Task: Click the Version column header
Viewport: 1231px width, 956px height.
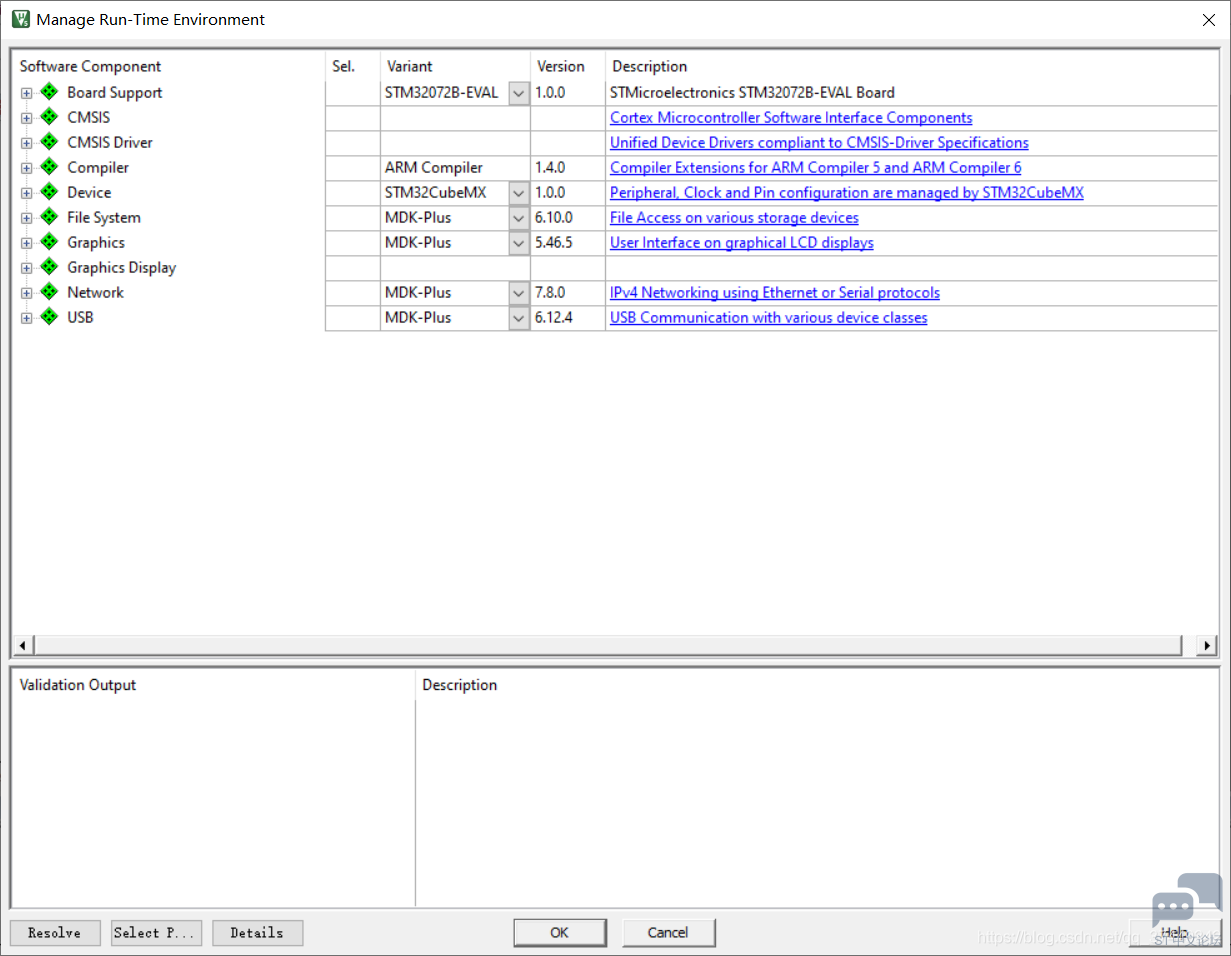Action: (561, 66)
